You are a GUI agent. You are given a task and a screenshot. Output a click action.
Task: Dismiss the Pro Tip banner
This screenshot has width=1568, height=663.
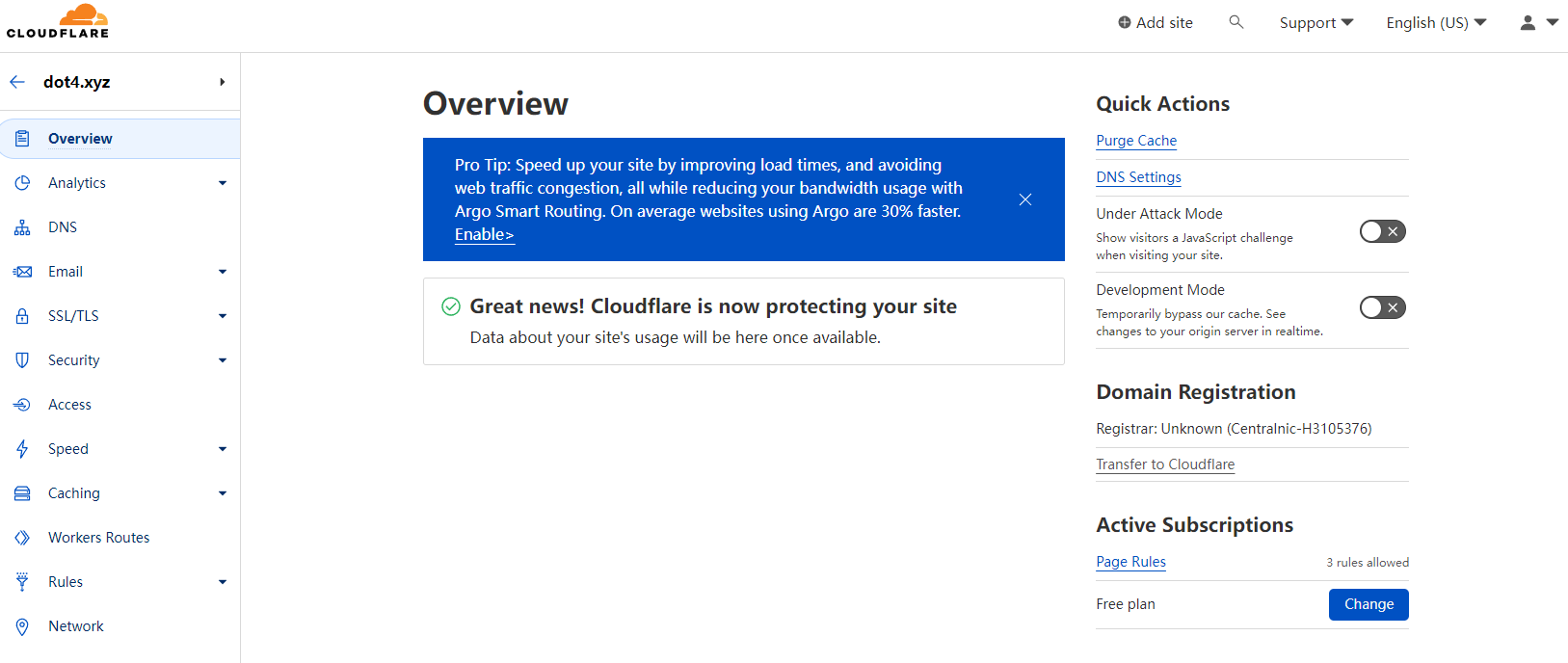point(1025,199)
